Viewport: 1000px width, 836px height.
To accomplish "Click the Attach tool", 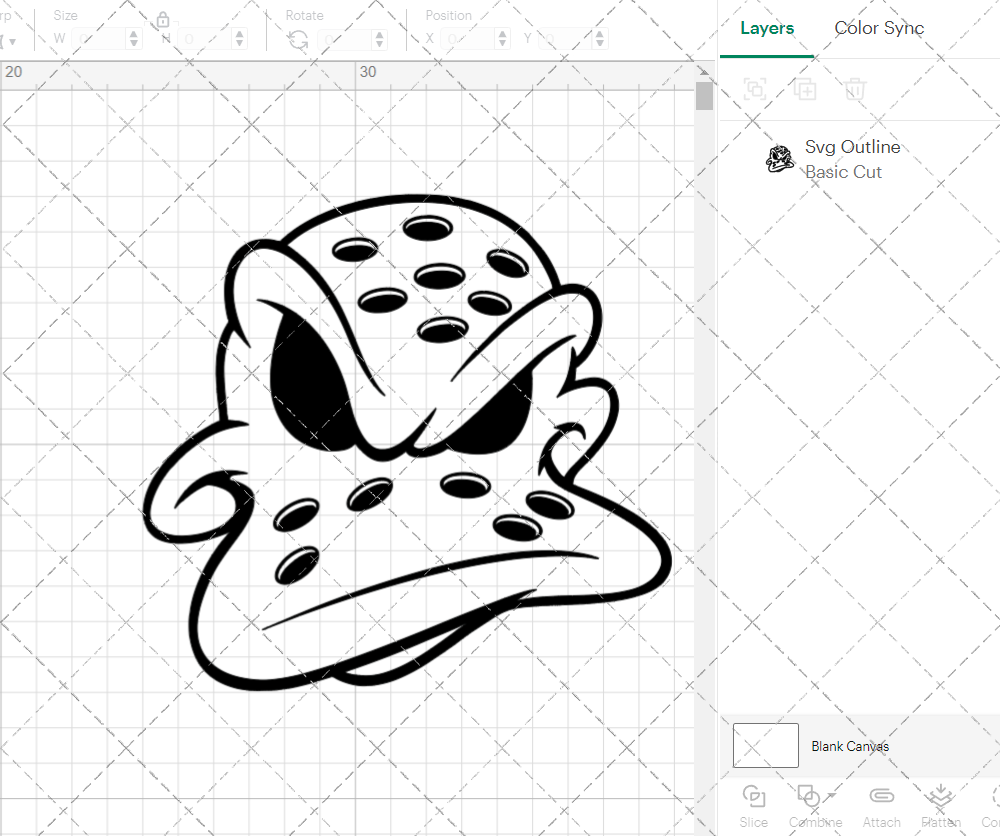I will 881,807.
